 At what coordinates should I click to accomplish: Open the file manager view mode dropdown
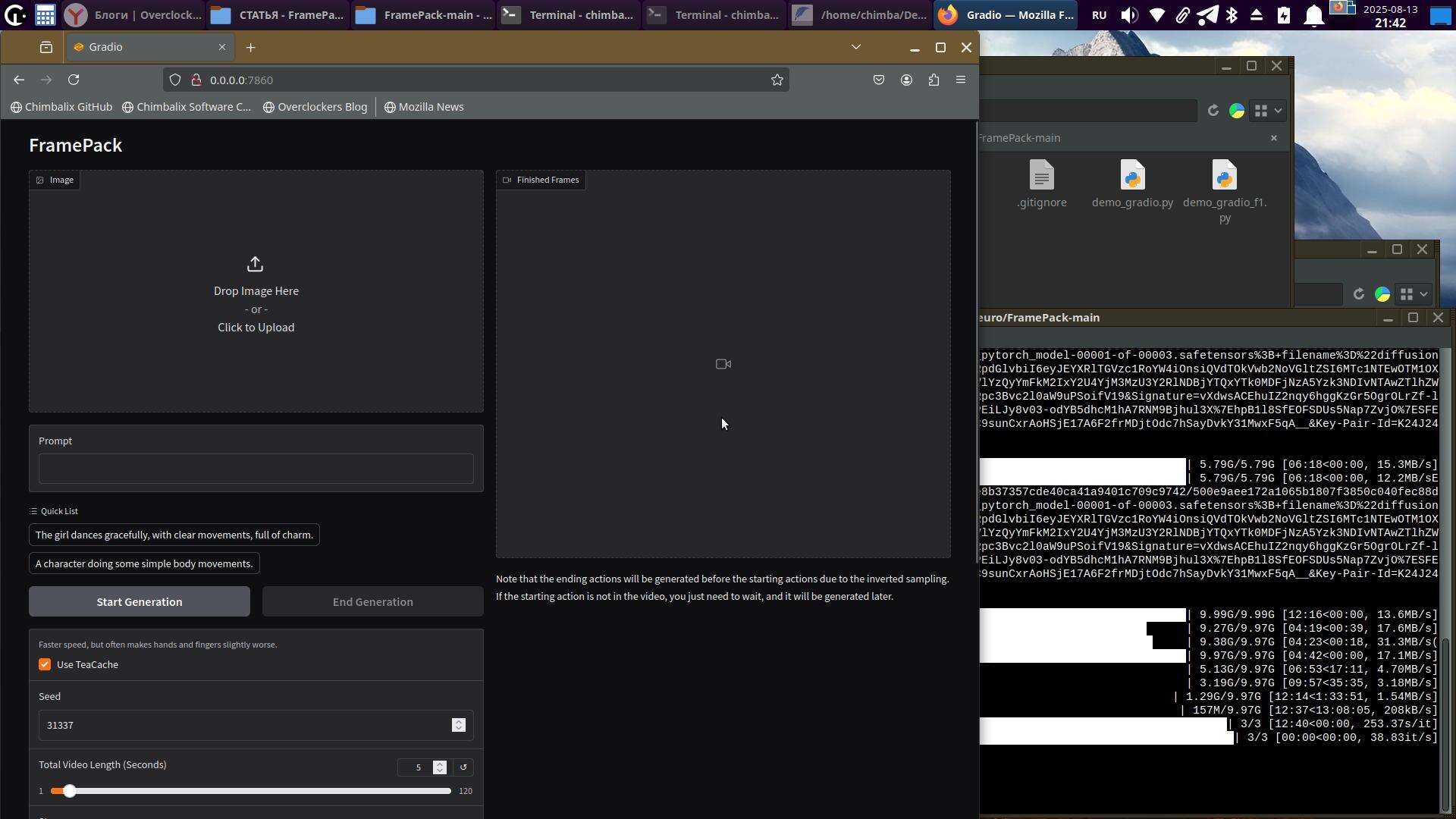click(x=1268, y=111)
